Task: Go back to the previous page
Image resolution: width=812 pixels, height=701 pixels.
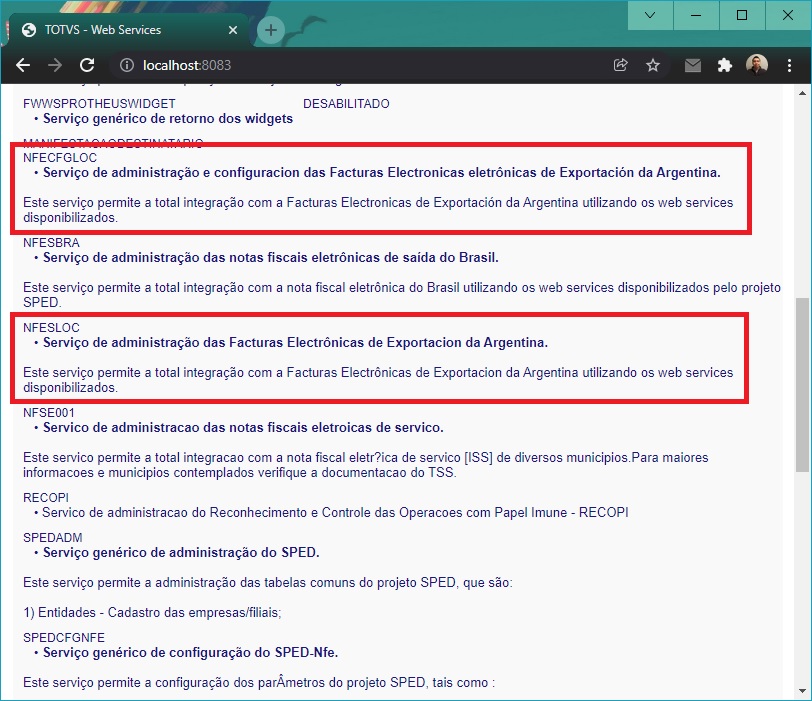Action: tap(23, 65)
